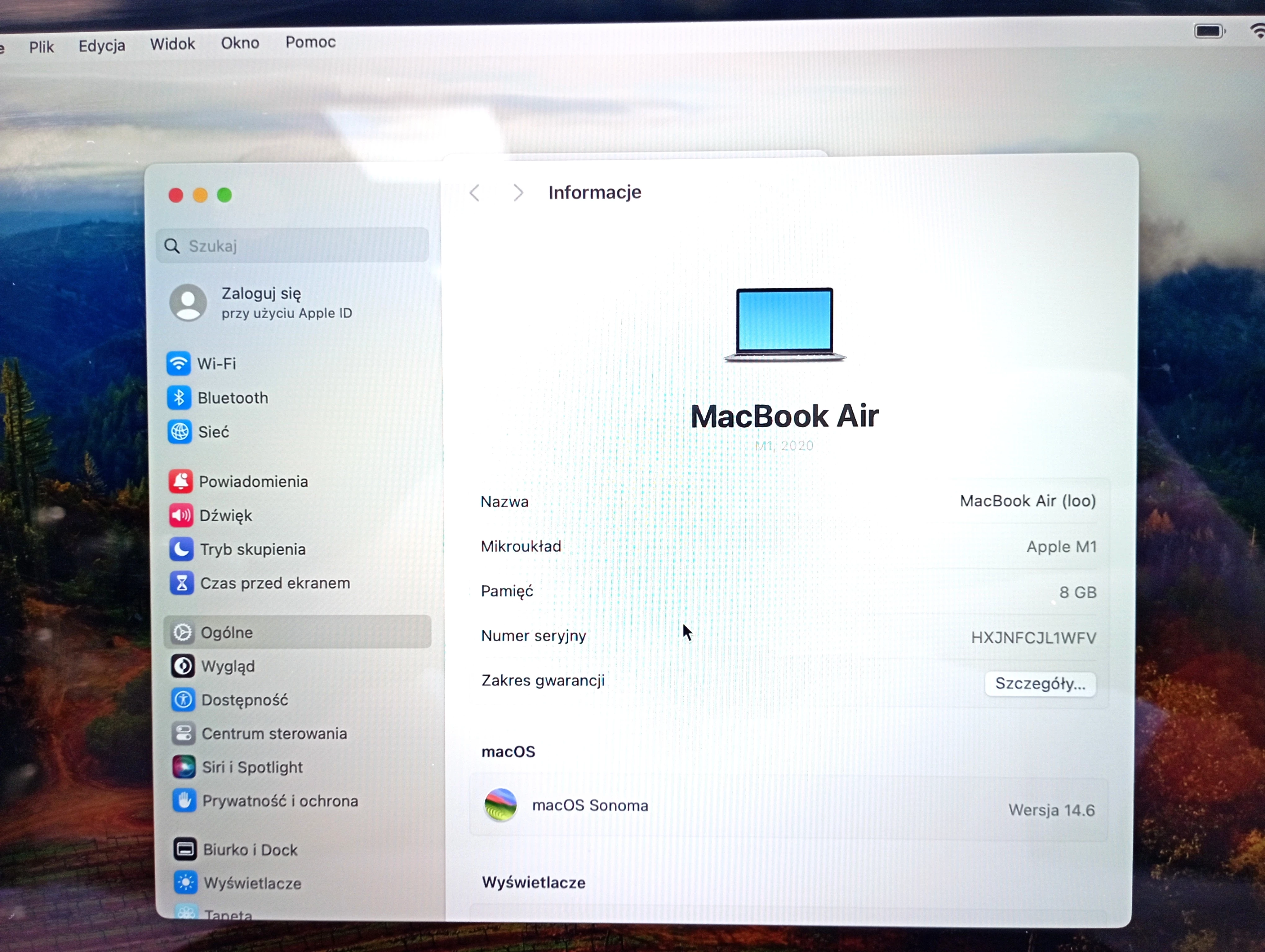The image size is (1265, 952).
Task: Click the Numer seryjny label
Action: point(534,636)
